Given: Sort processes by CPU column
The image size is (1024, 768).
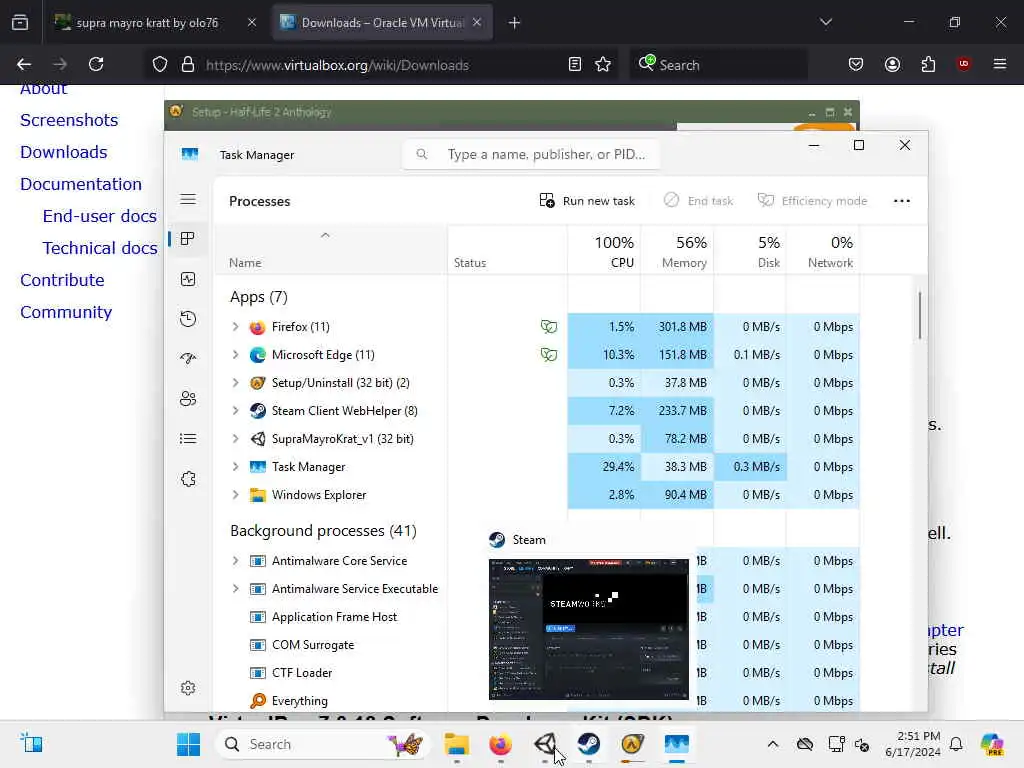Looking at the screenshot, I should [605, 251].
